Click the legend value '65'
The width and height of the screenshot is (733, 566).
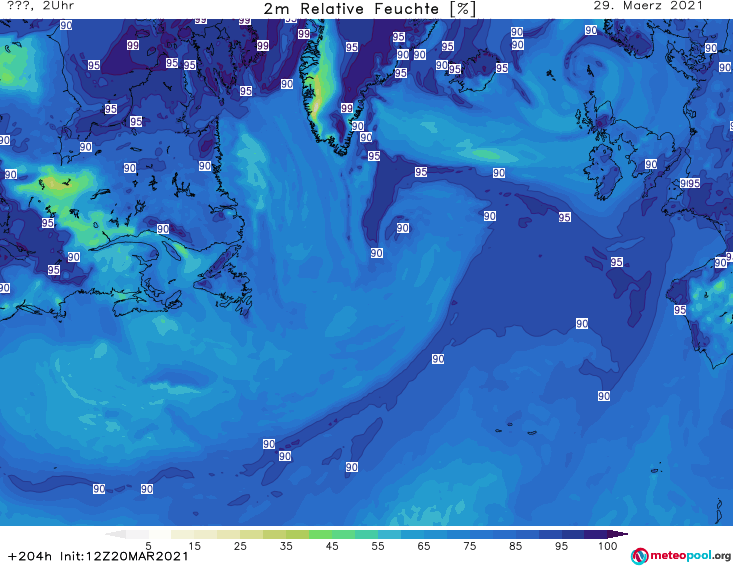click(x=424, y=546)
